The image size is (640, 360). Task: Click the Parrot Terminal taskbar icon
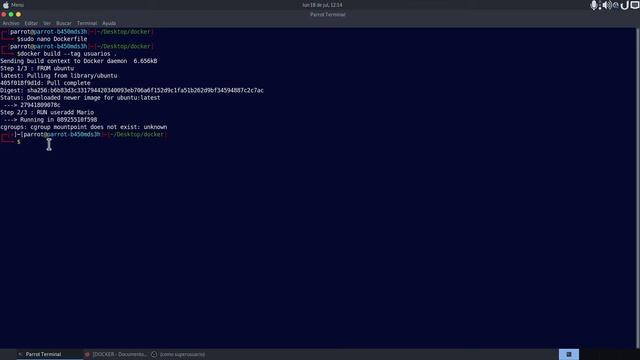[x=20, y=354]
